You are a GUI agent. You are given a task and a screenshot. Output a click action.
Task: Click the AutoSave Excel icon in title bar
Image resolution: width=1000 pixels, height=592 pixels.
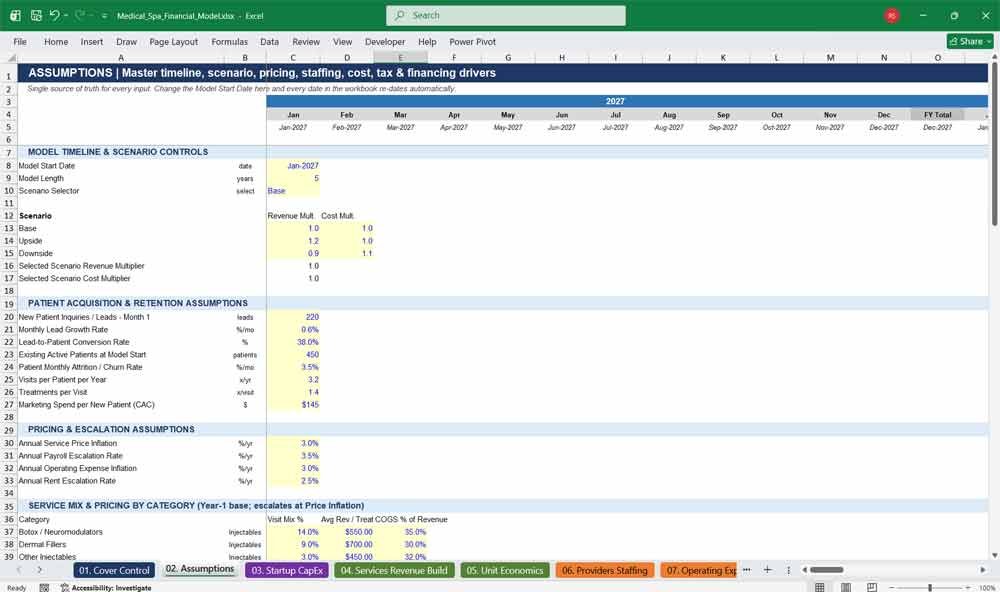15,15
